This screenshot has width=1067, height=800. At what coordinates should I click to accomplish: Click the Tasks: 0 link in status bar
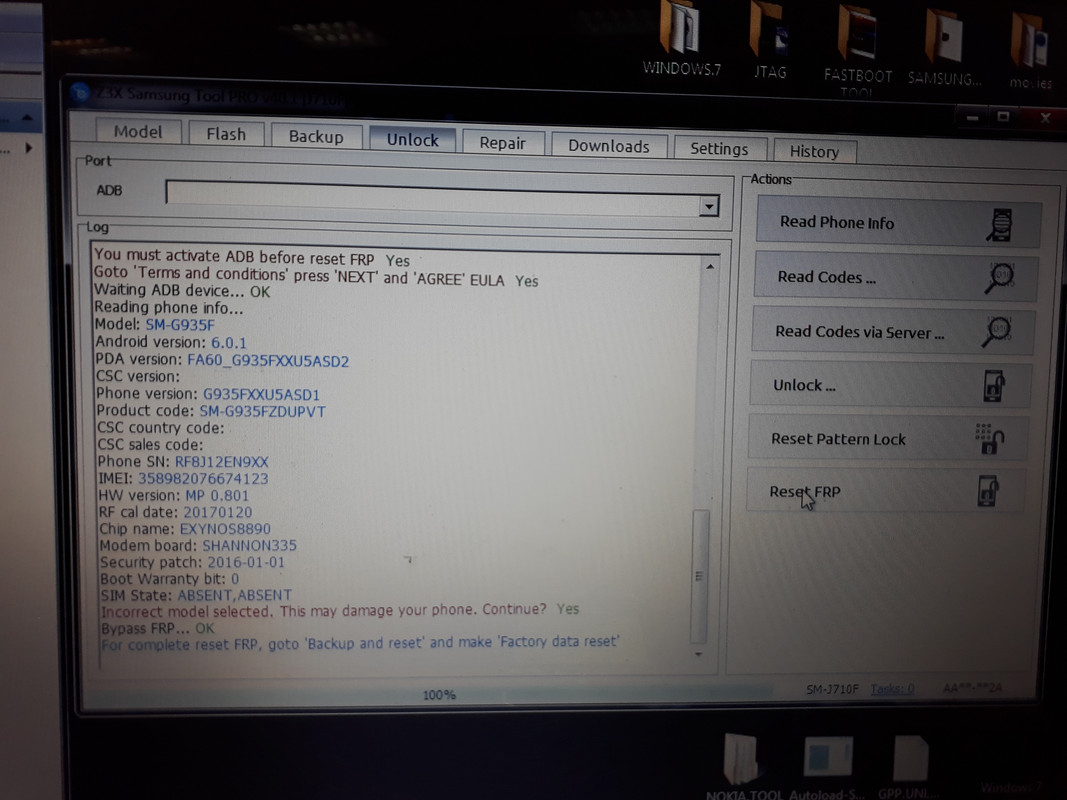click(892, 689)
